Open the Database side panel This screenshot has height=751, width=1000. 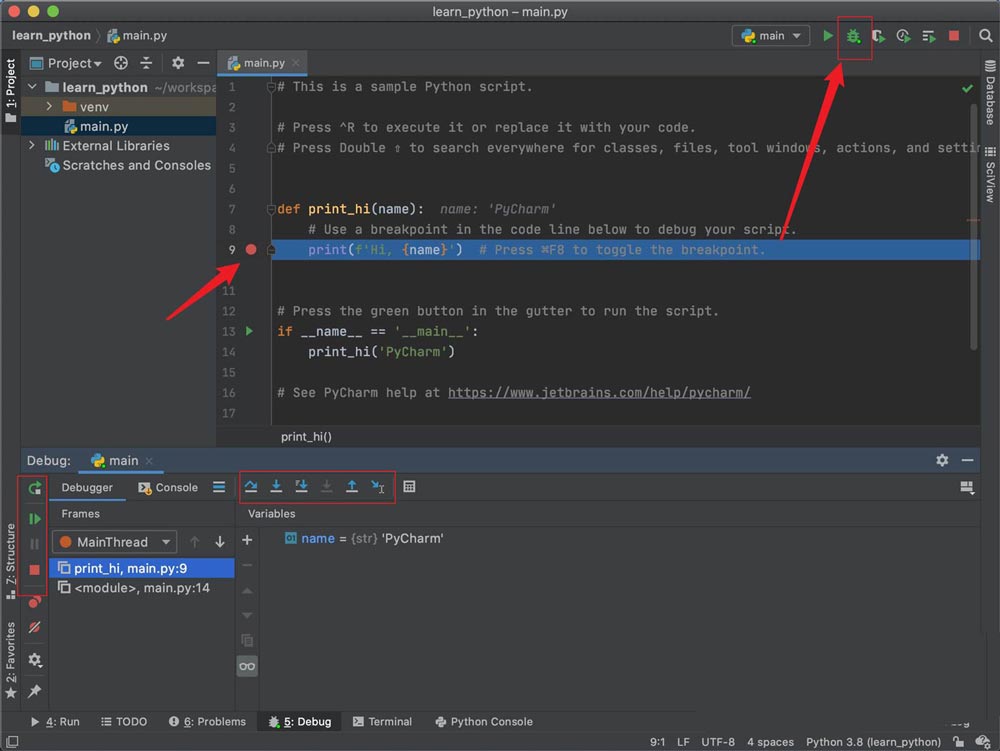point(990,92)
